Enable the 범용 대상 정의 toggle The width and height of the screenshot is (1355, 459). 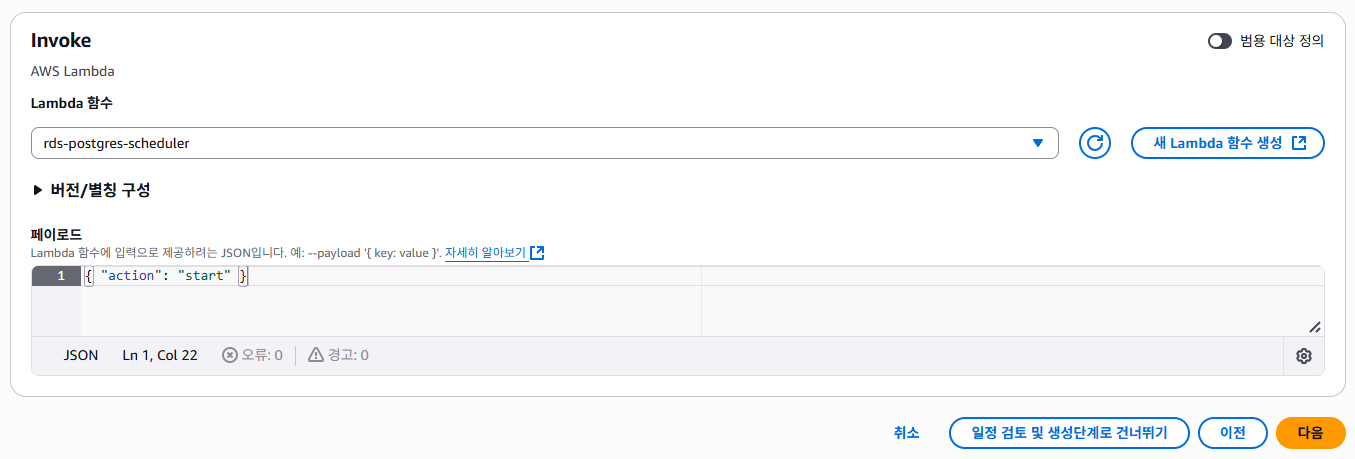pyautogui.click(x=1219, y=41)
